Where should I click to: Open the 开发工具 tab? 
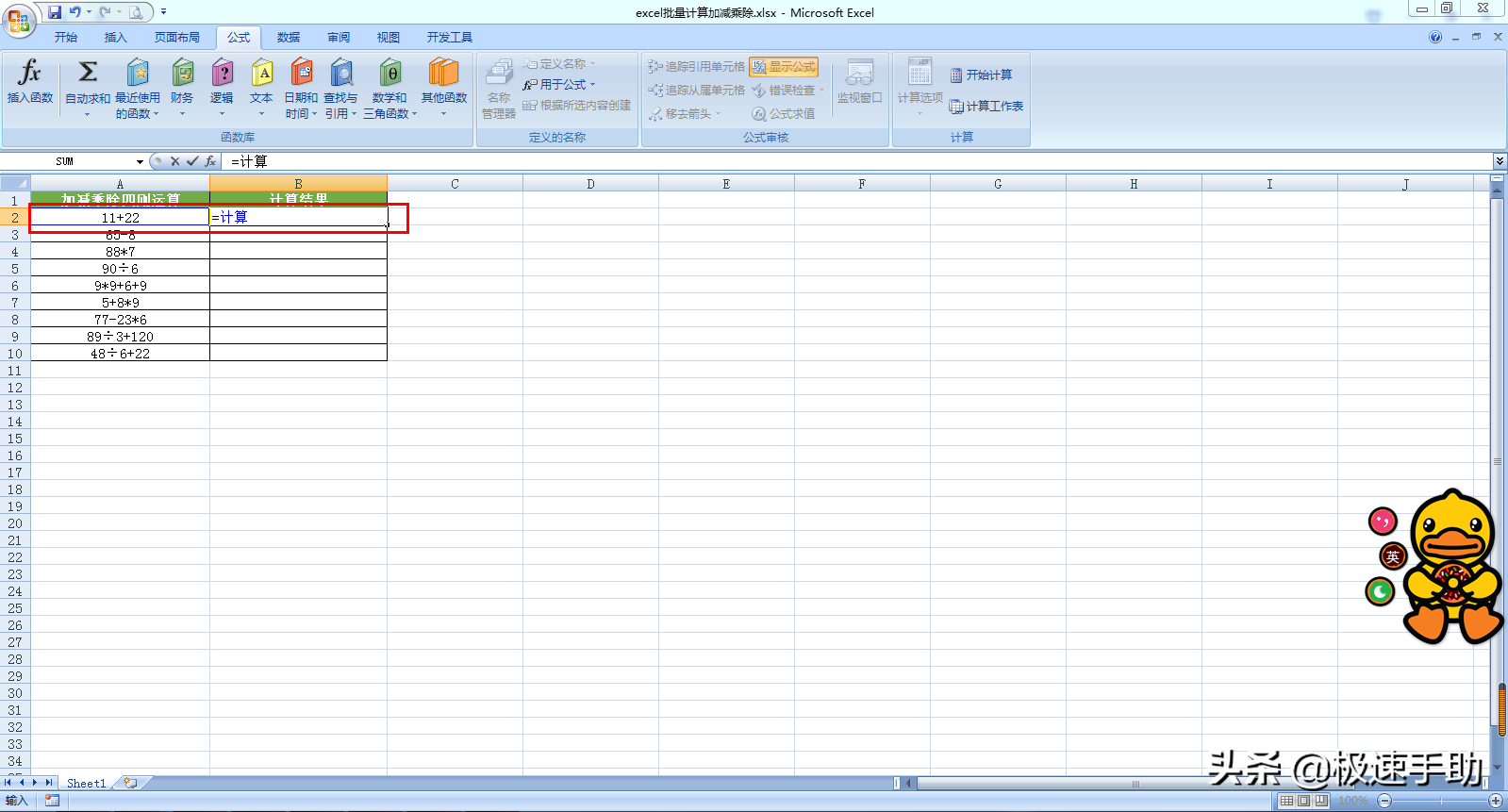point(450,38)
